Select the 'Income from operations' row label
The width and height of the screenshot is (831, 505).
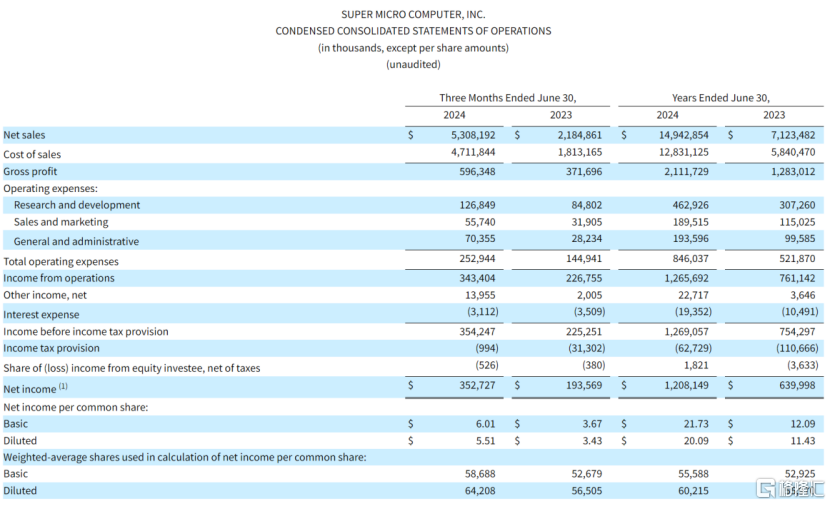click(x=59, y=278)
